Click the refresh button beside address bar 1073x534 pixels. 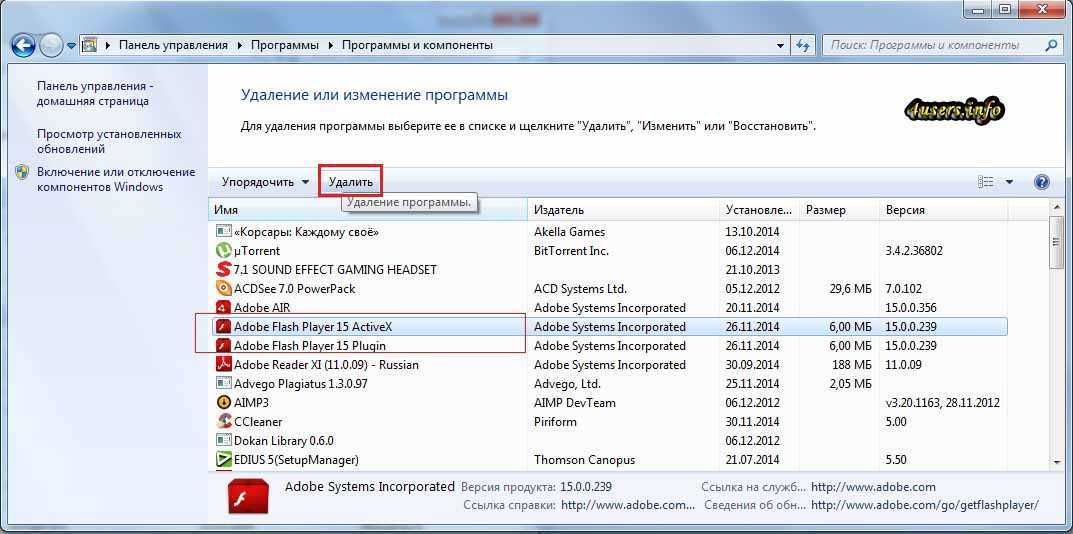pyautogui.click(x=803, y=46)
